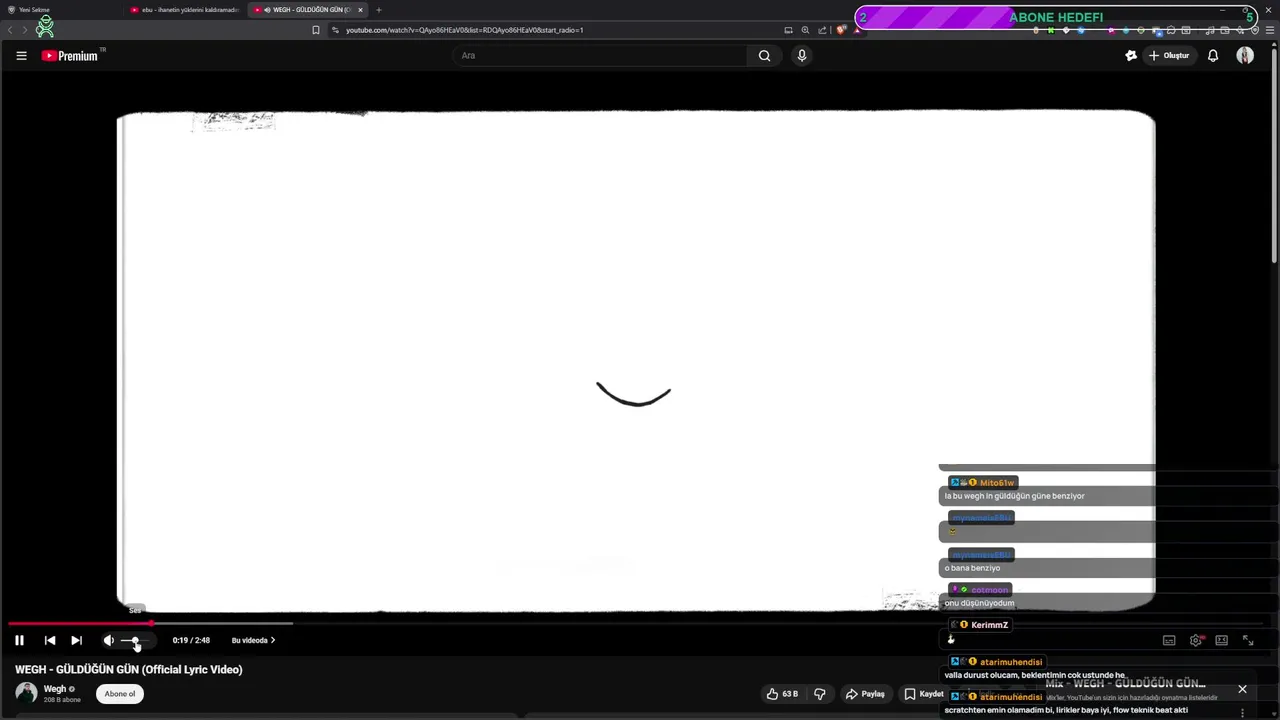Select the 'WEGH - GÜLDÜĞÜN GÜN' browser tab
1280x720 pixels.
(x=305, y=10)
